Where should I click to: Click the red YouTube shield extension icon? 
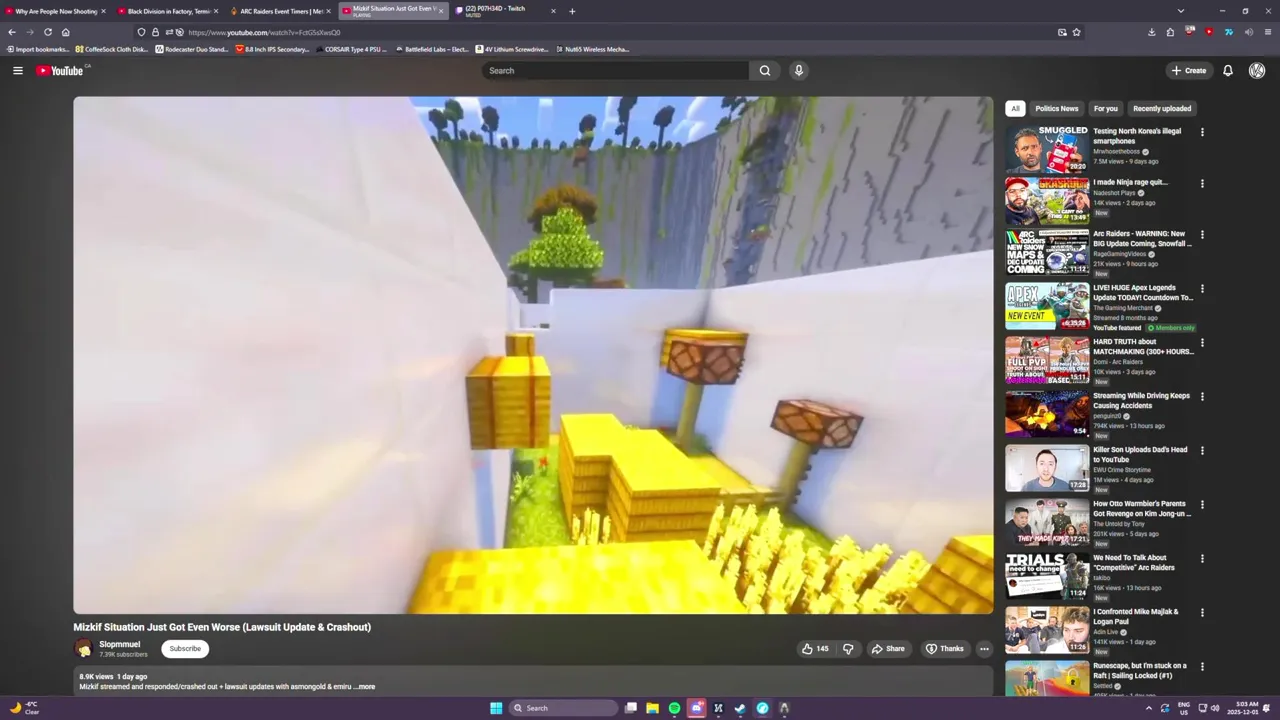1209,32
